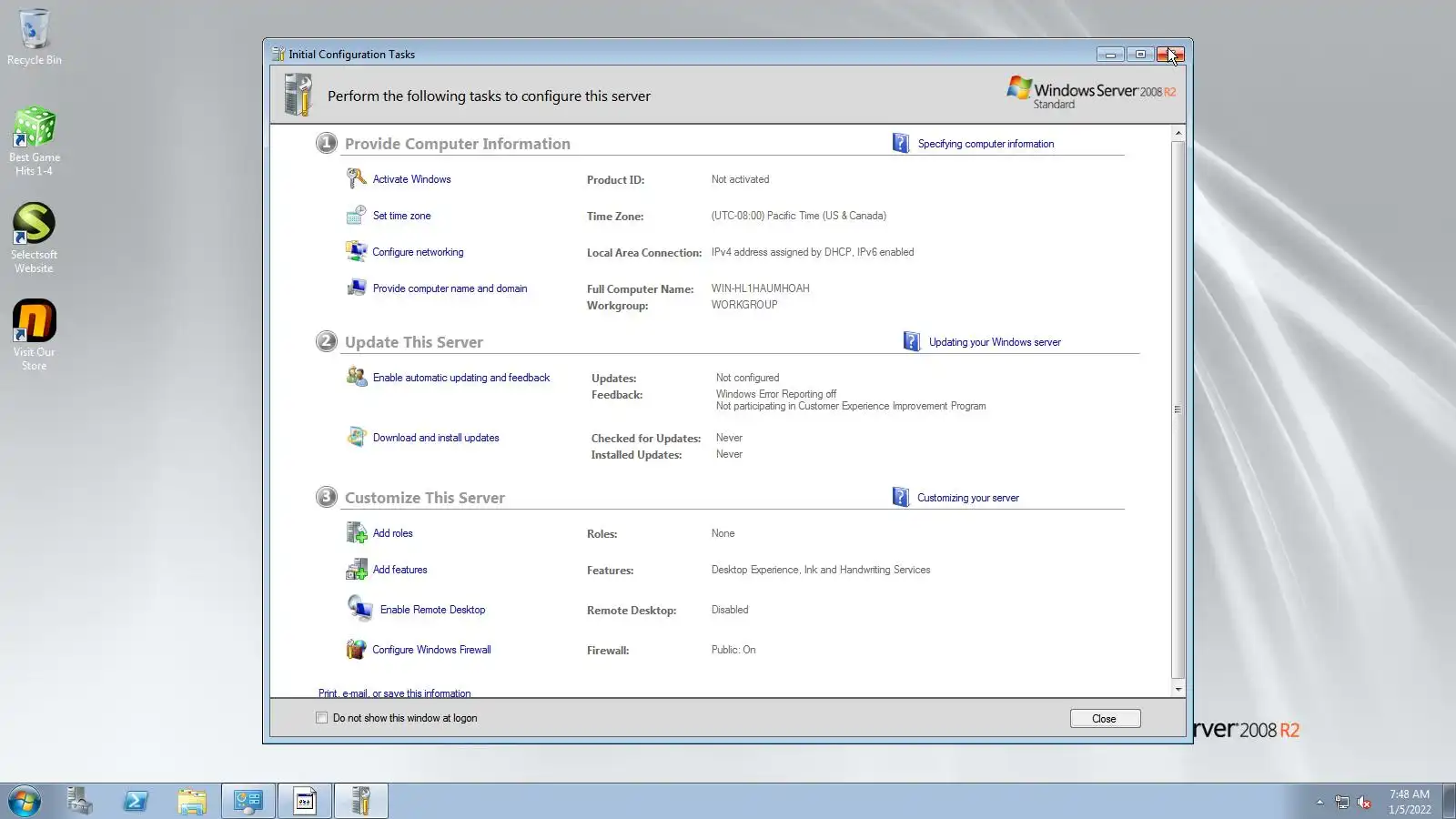
Task: Click Download and install updates link
Action: pyautogui.click(x=436, y=438)
